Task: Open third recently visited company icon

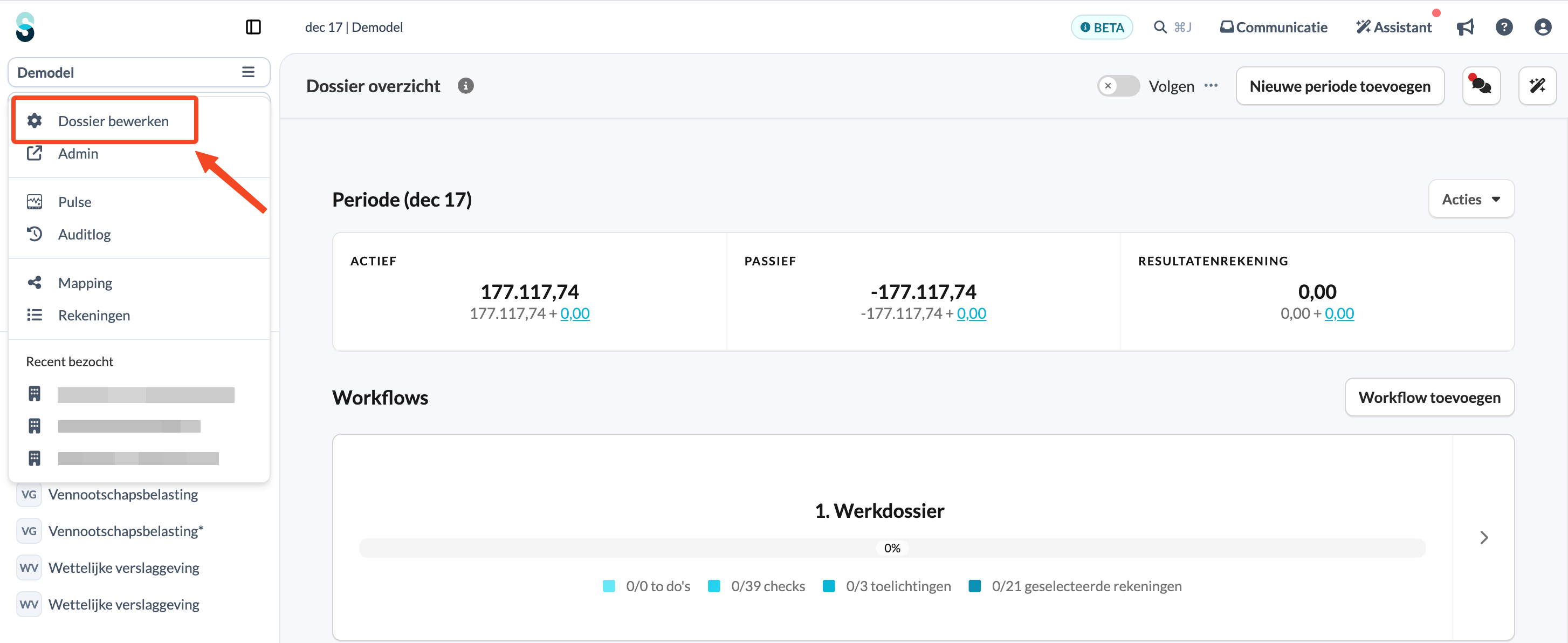Action: click(x=35, y=458)
